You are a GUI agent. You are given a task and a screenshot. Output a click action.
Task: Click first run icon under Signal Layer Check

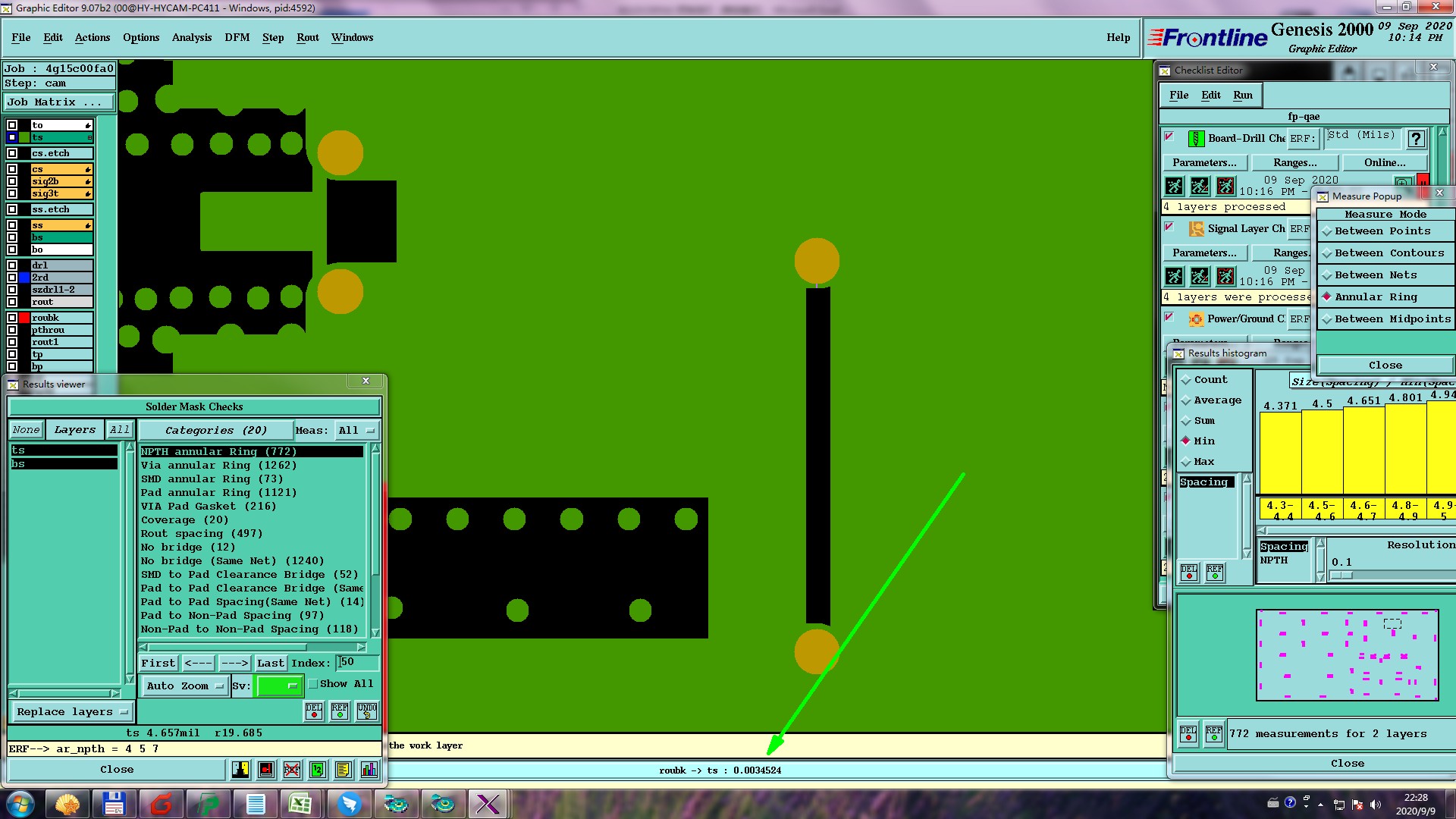[1174, 276]
